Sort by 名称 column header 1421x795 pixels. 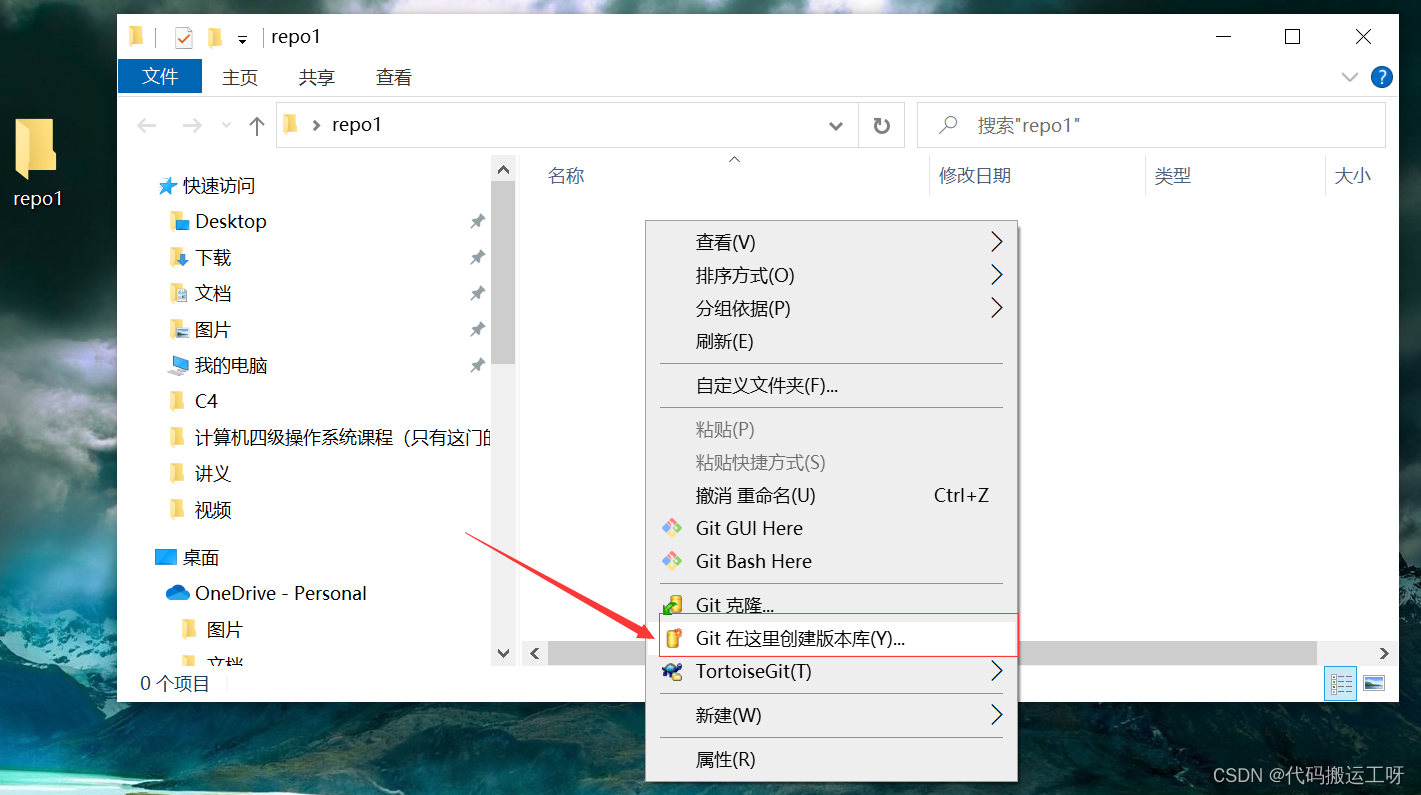(x=566, y=176)
